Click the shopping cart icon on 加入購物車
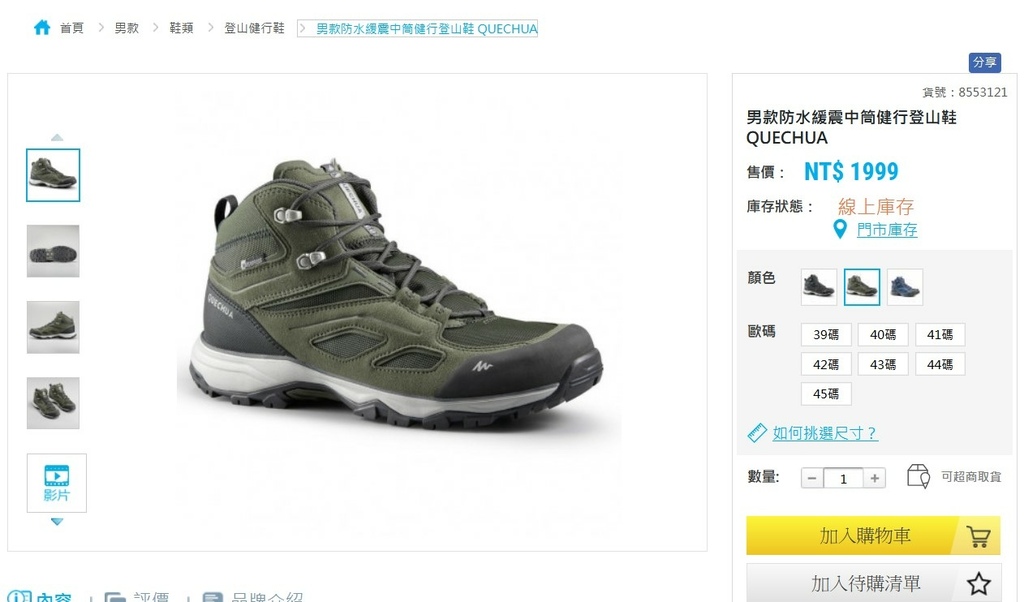Screen dimensions: 1024x602 (978, 536)
